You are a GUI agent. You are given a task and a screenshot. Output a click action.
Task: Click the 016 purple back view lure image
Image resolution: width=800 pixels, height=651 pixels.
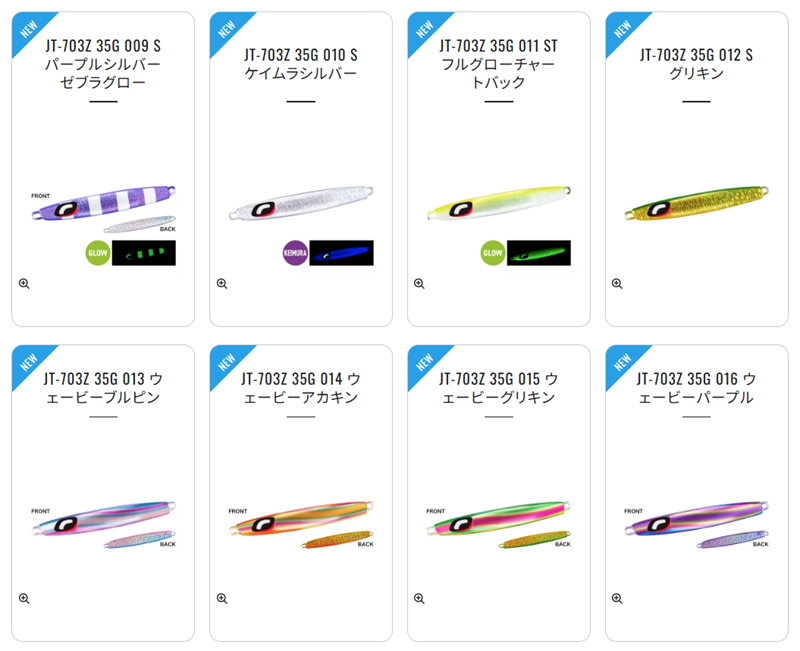733,539
